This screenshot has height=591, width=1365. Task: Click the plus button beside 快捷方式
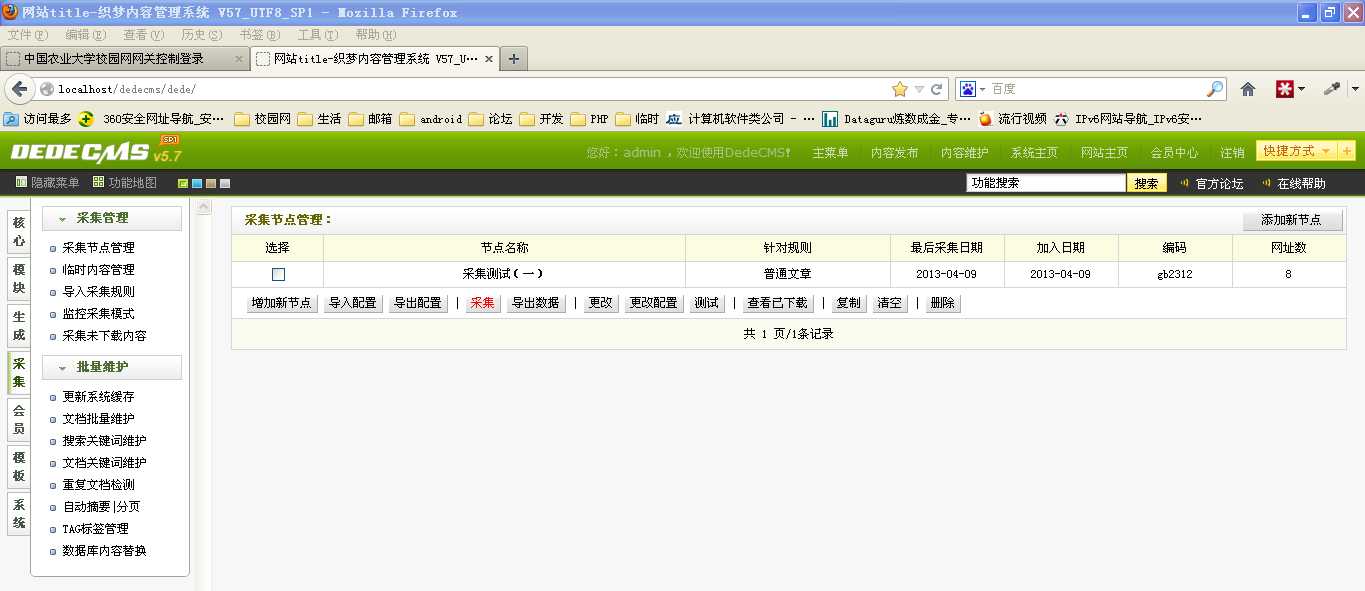[x=1346, y=151]
